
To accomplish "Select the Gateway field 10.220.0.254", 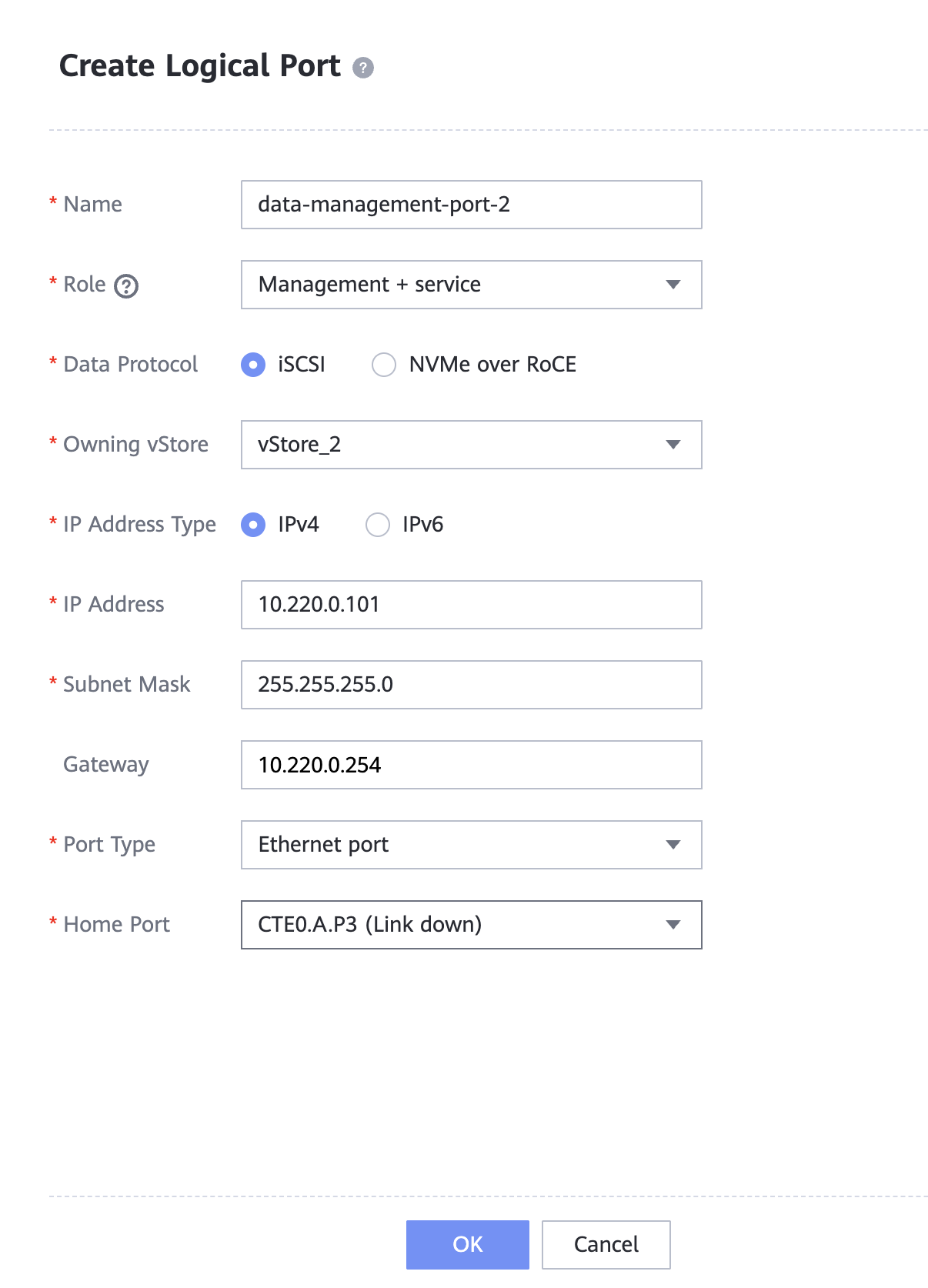I will point(471,765).
